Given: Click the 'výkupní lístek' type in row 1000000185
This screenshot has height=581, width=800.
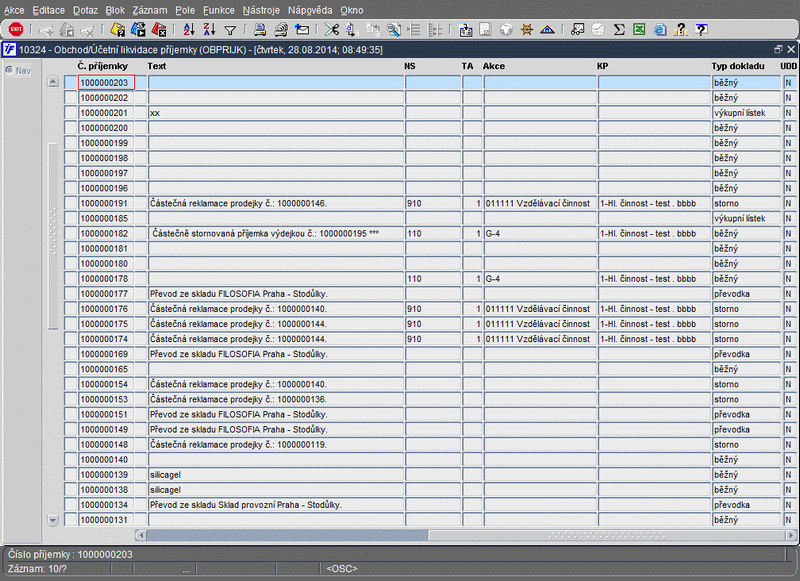Looking at the screenshot, I should (739, 218).
